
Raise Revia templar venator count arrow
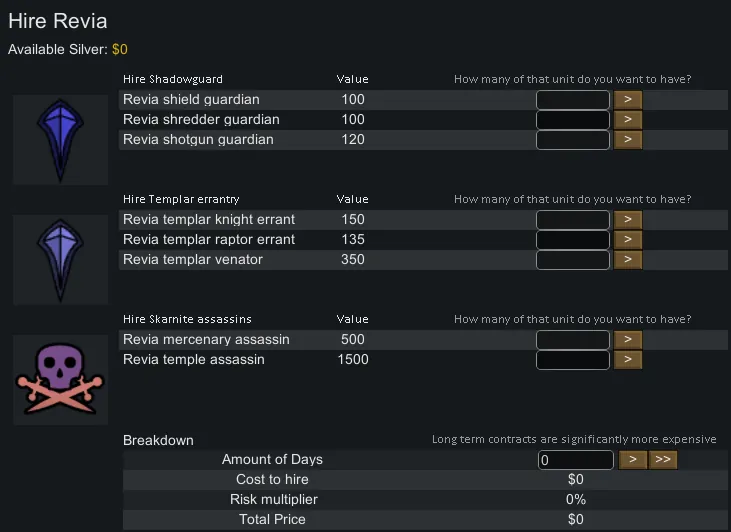[x=627, y=260]
